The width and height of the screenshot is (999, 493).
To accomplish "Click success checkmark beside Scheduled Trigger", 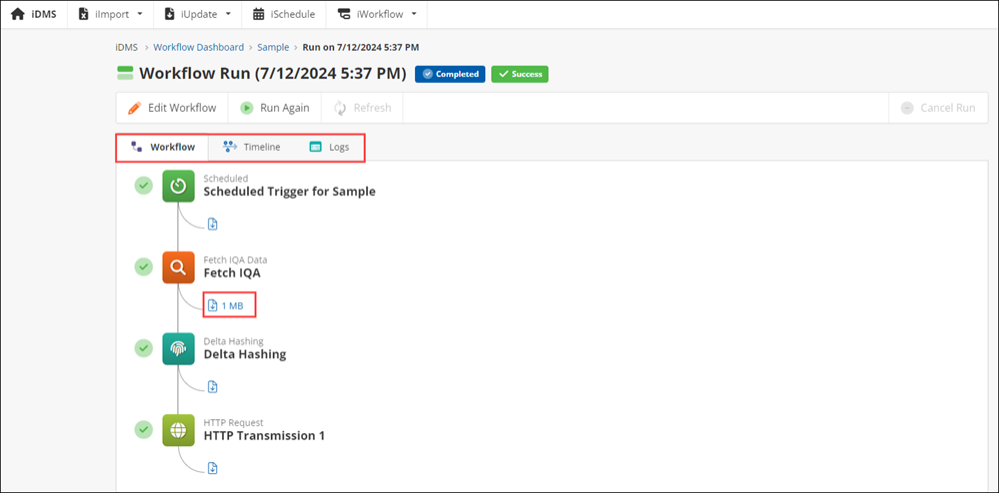I will 144,185.
